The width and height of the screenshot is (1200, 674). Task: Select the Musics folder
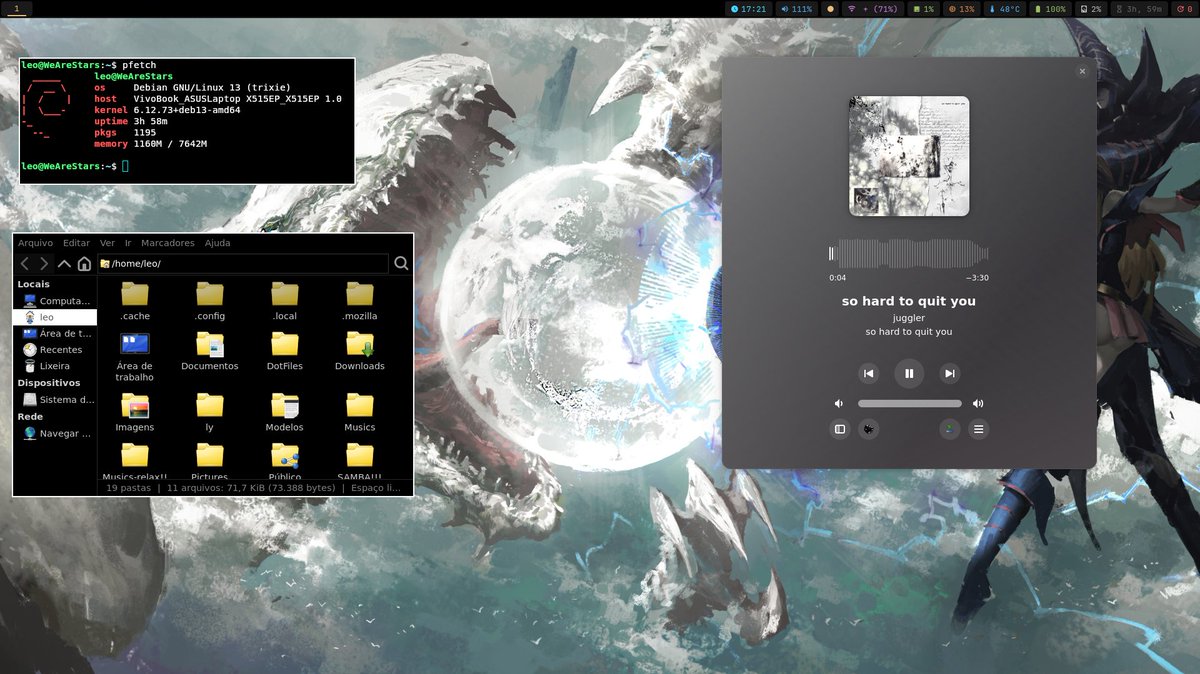(360, 412)
